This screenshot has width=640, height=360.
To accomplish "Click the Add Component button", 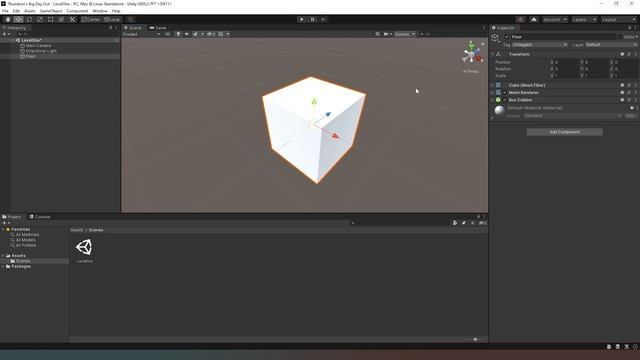I will (x=564, y=132).
